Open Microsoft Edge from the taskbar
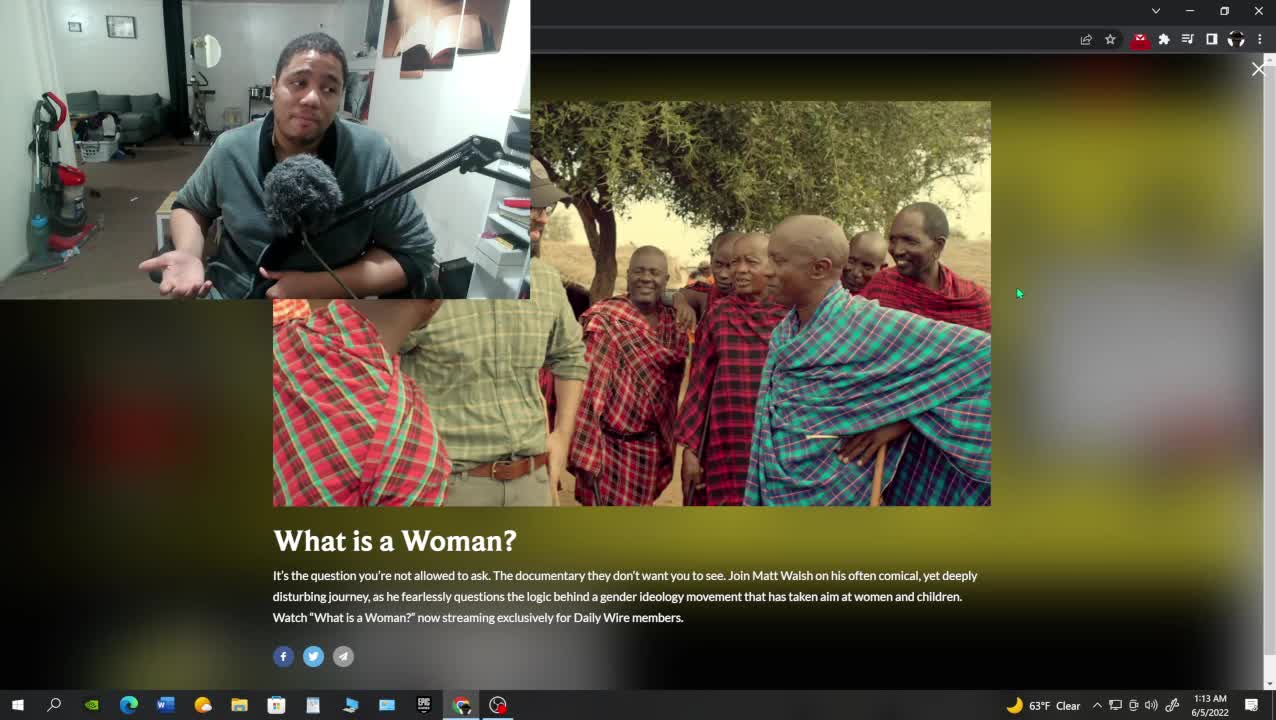Screen dimensions: 1276x720 click(129, 705)
